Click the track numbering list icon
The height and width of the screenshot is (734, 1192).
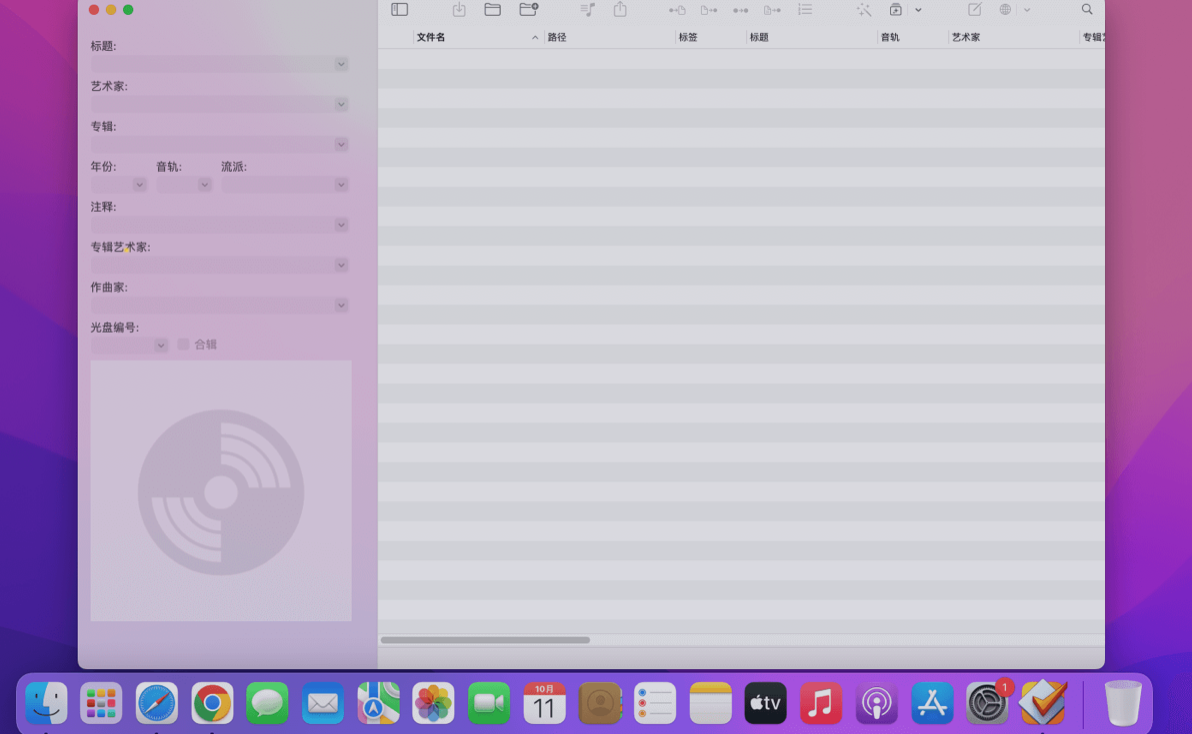[x=805, y=9]
